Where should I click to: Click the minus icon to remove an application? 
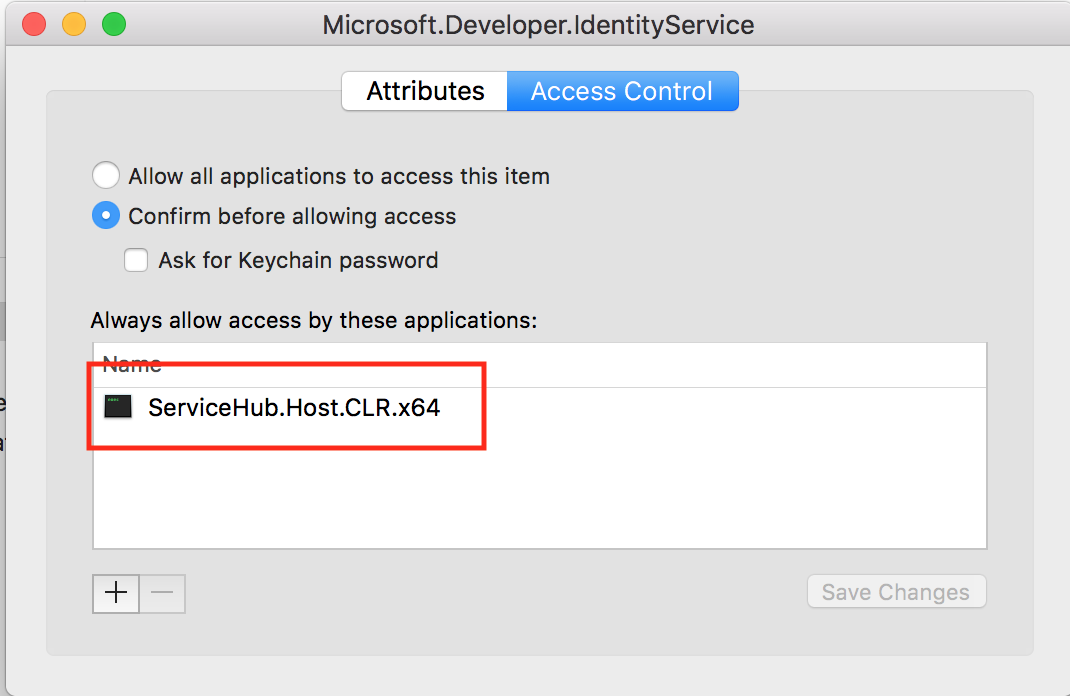pyautogui.click(x=162, y=593)
